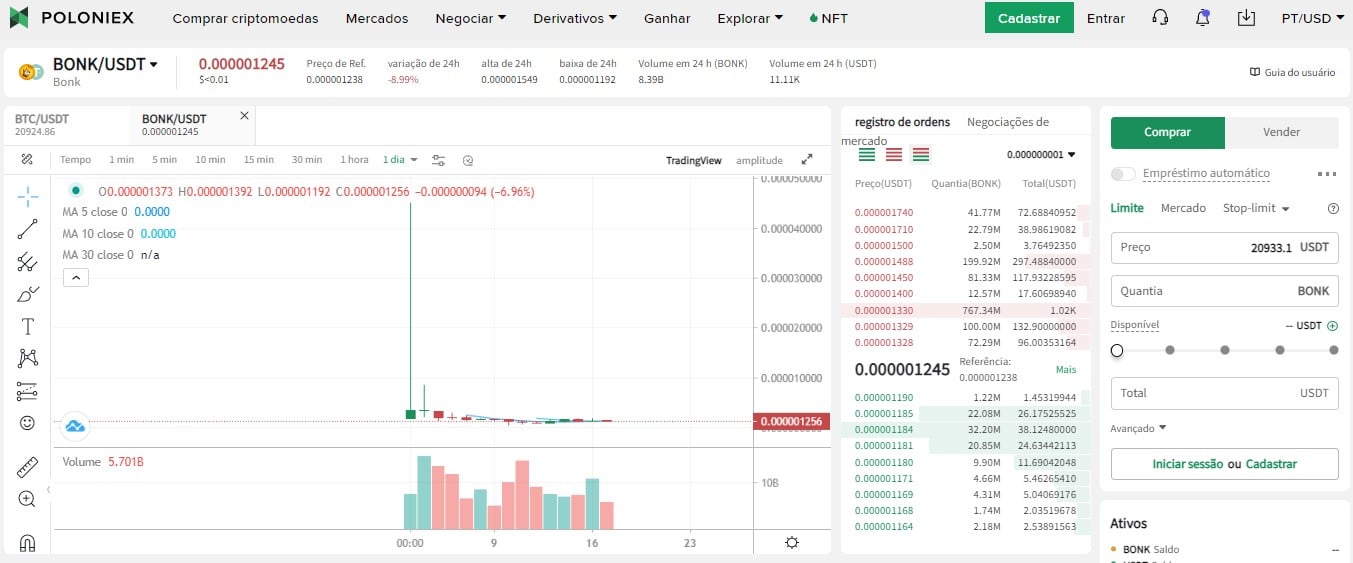This screenshot has width=1353, height=563.
Task: Click Iniciar sessão in order form
Action: click(x=1188, y=464)
